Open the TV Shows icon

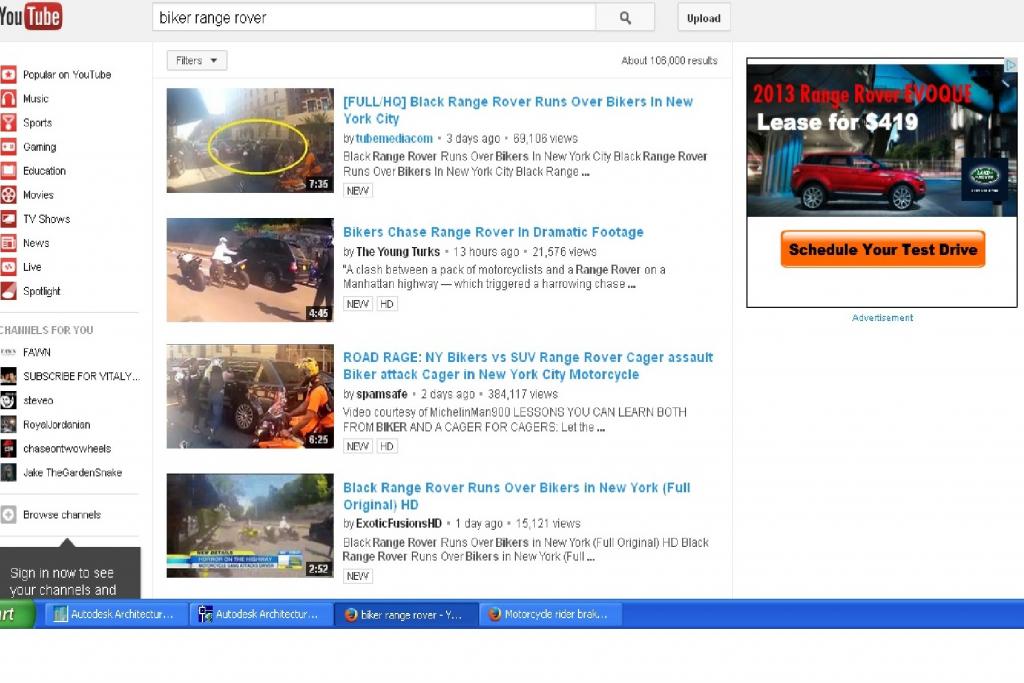[x=8, y=219]
